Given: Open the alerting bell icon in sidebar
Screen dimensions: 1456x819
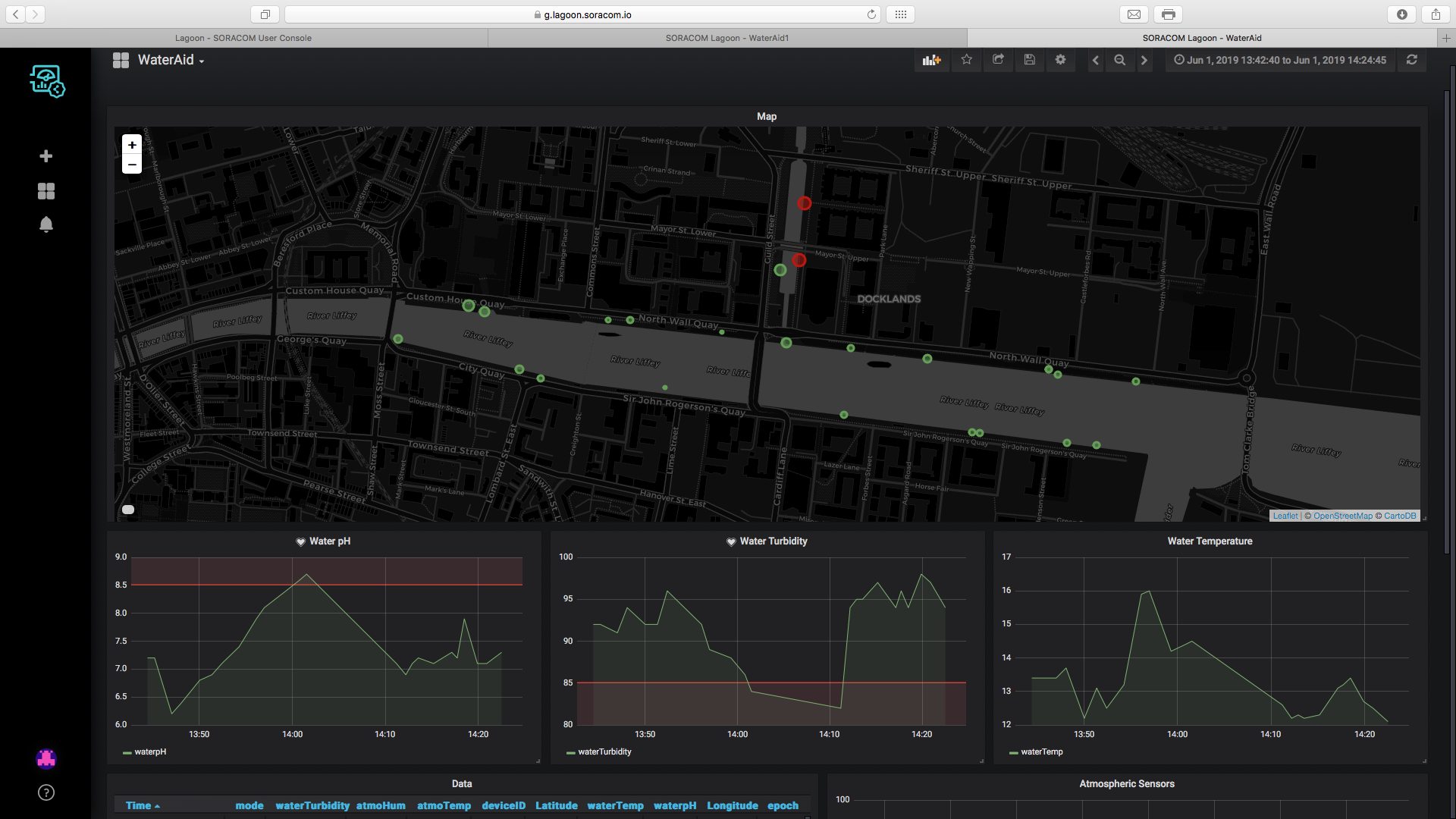Looking at the screenshot, I should [x=46, y=224].
